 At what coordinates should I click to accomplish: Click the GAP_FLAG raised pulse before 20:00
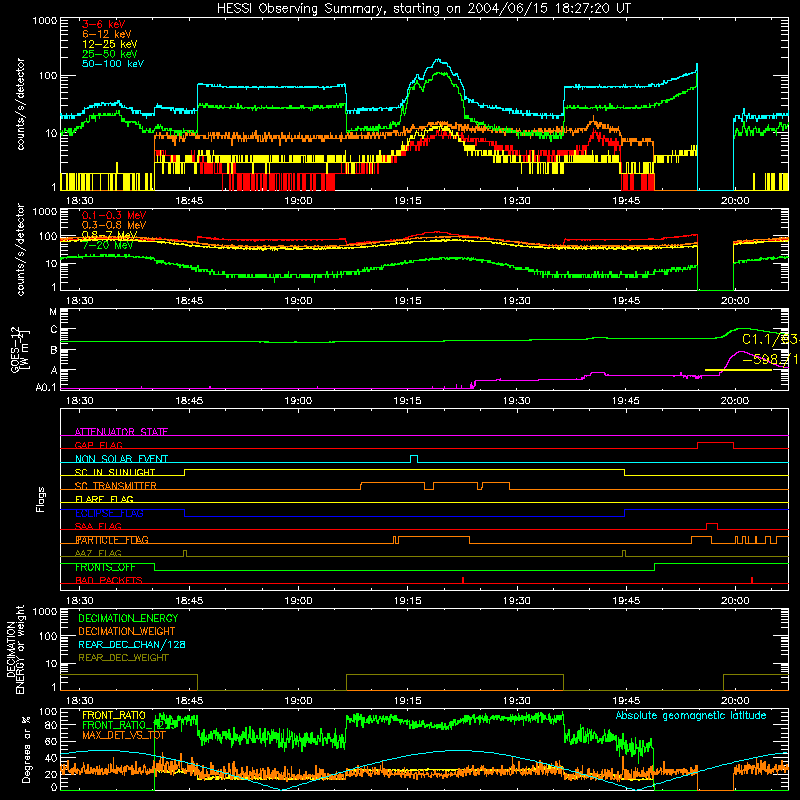715,443
